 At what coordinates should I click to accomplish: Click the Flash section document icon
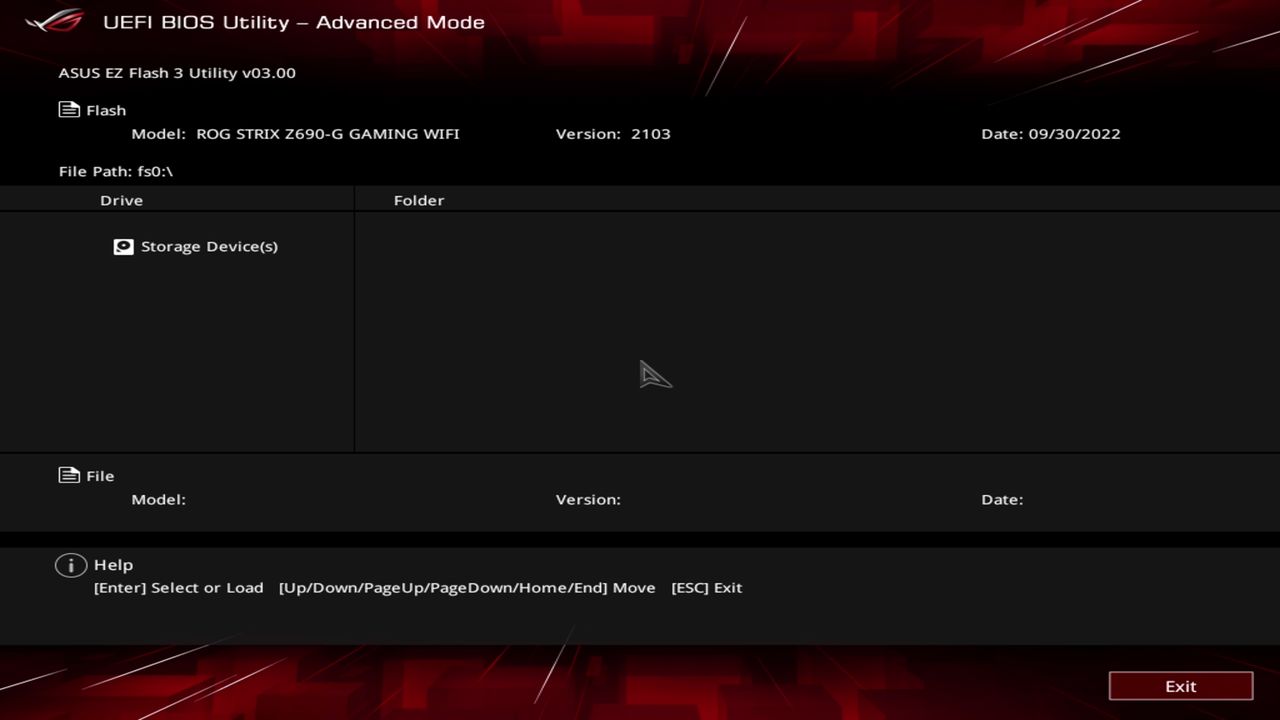click(x=69, y=110)
